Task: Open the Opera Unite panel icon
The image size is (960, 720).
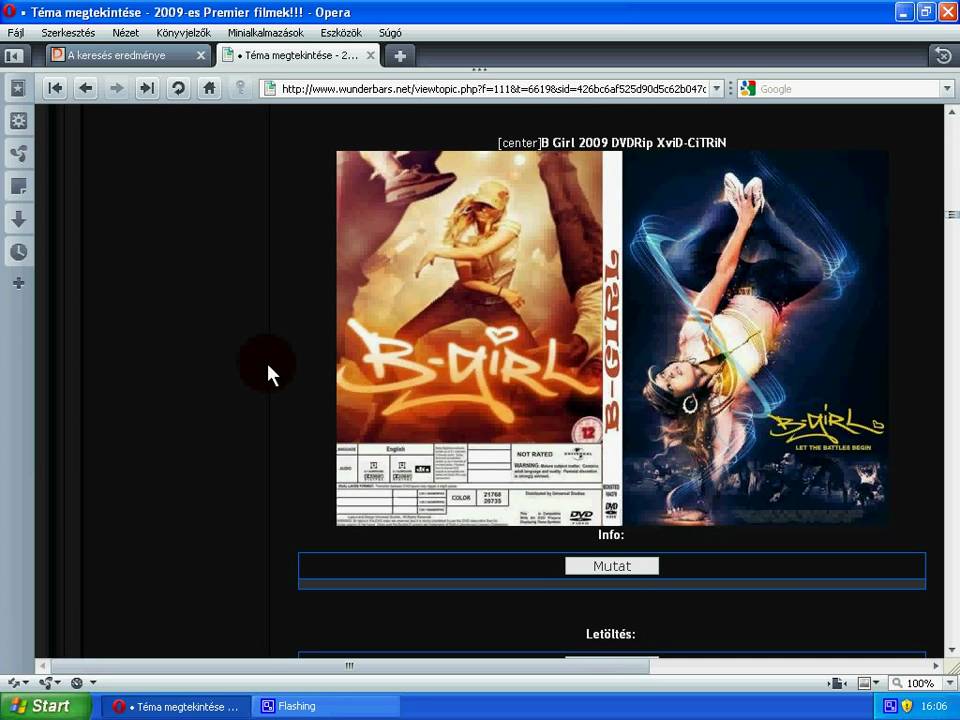Action: 18,153
